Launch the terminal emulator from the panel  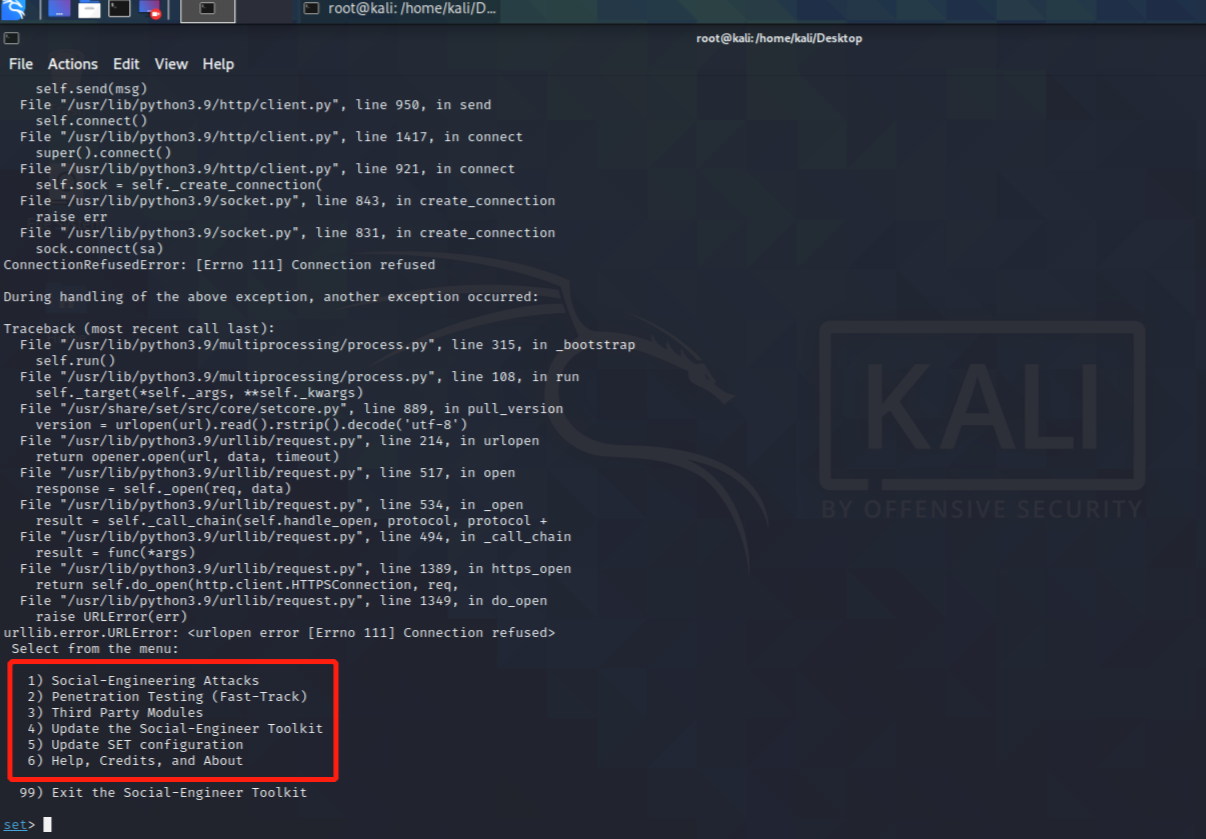click(119, 10)
